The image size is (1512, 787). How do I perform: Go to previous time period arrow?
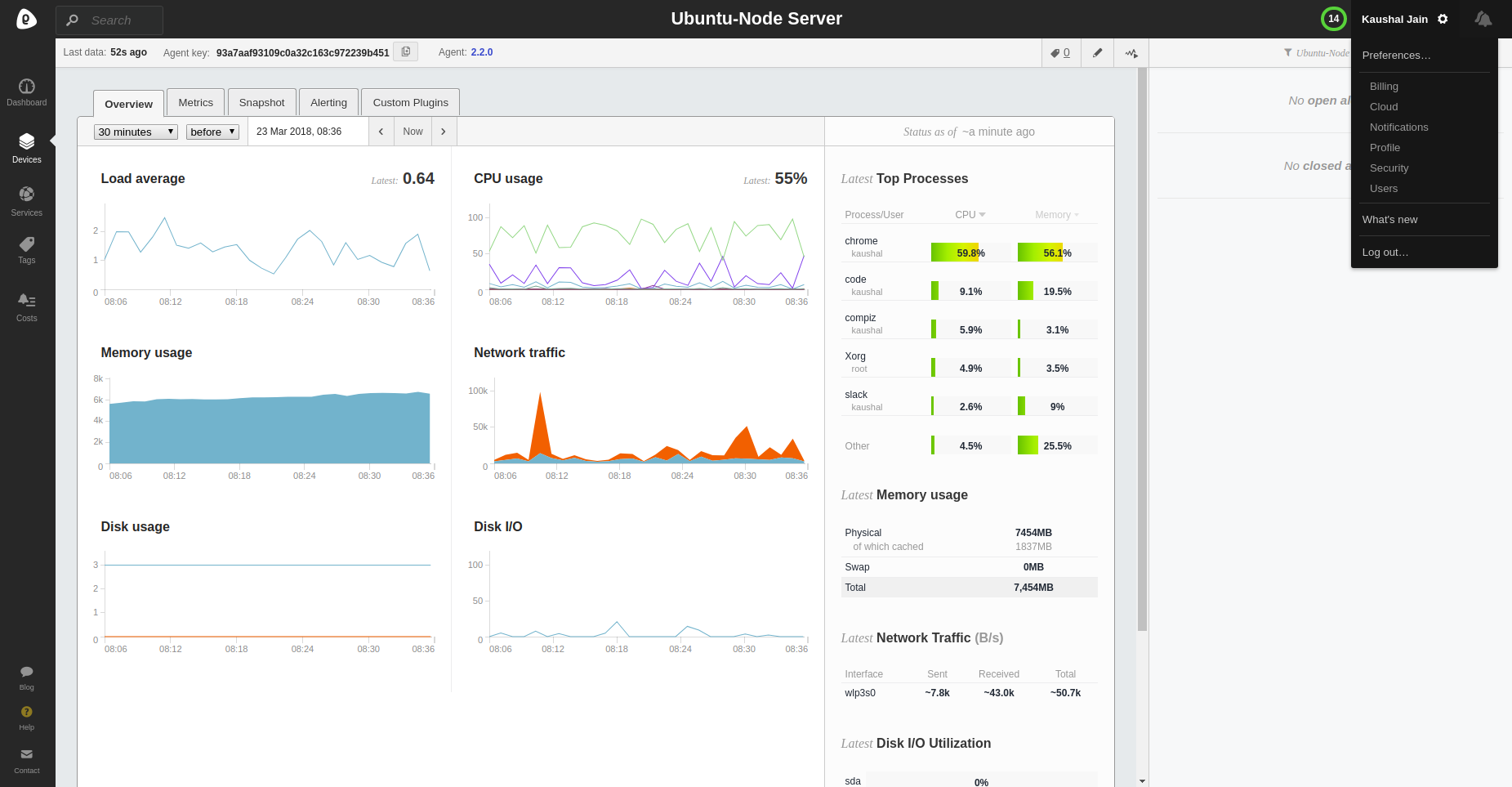click(x=381, y=132)
